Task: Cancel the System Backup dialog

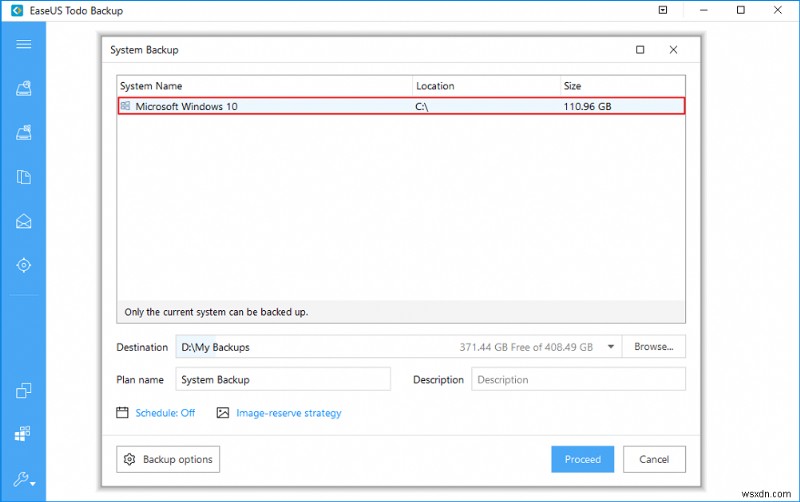Action: pyautogui.click(x=654, y=459)
